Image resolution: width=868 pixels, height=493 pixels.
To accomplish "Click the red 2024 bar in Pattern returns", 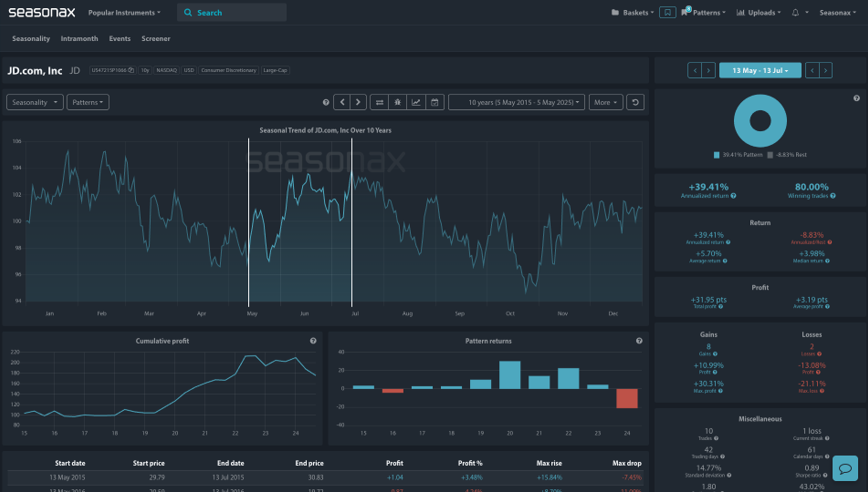I will pos(627,398).
